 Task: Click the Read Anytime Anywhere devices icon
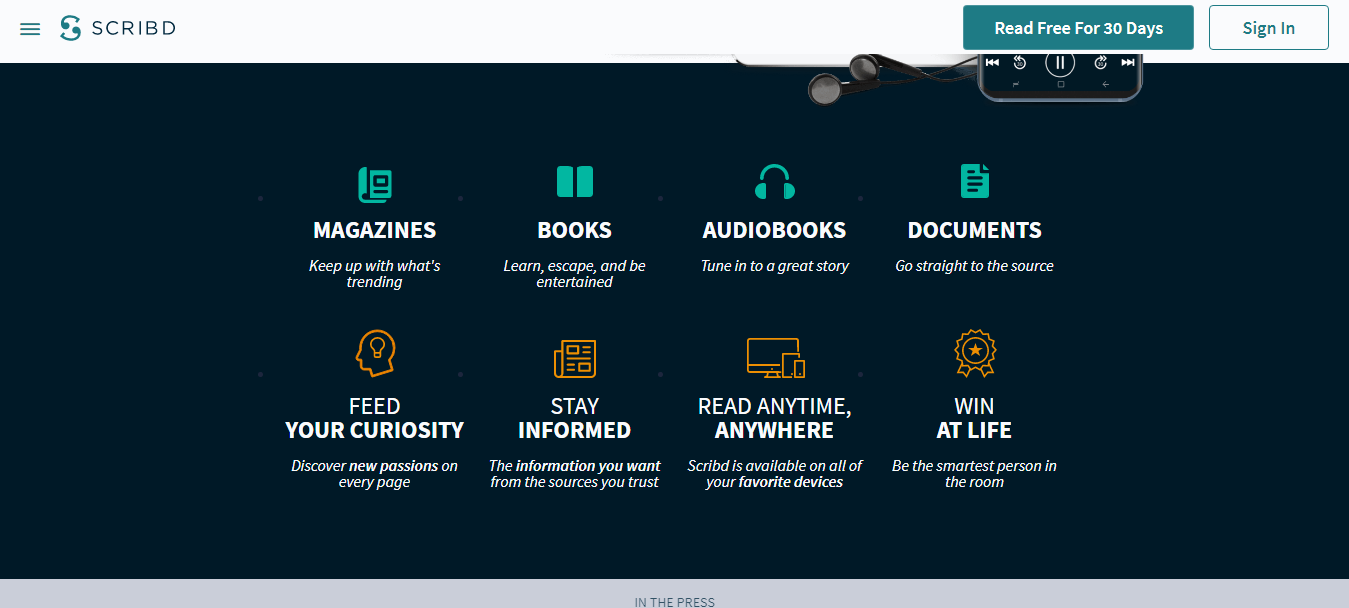click(774, 357)
